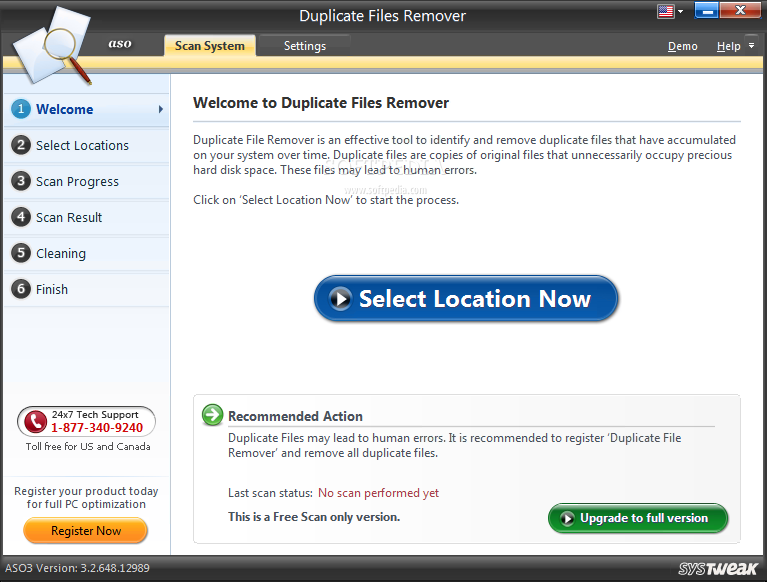Image resolution: width=767 pixels, height=582 pixels.
Task: Click 'Toll free for US and Canada' text
Action: tap(88, 447)
